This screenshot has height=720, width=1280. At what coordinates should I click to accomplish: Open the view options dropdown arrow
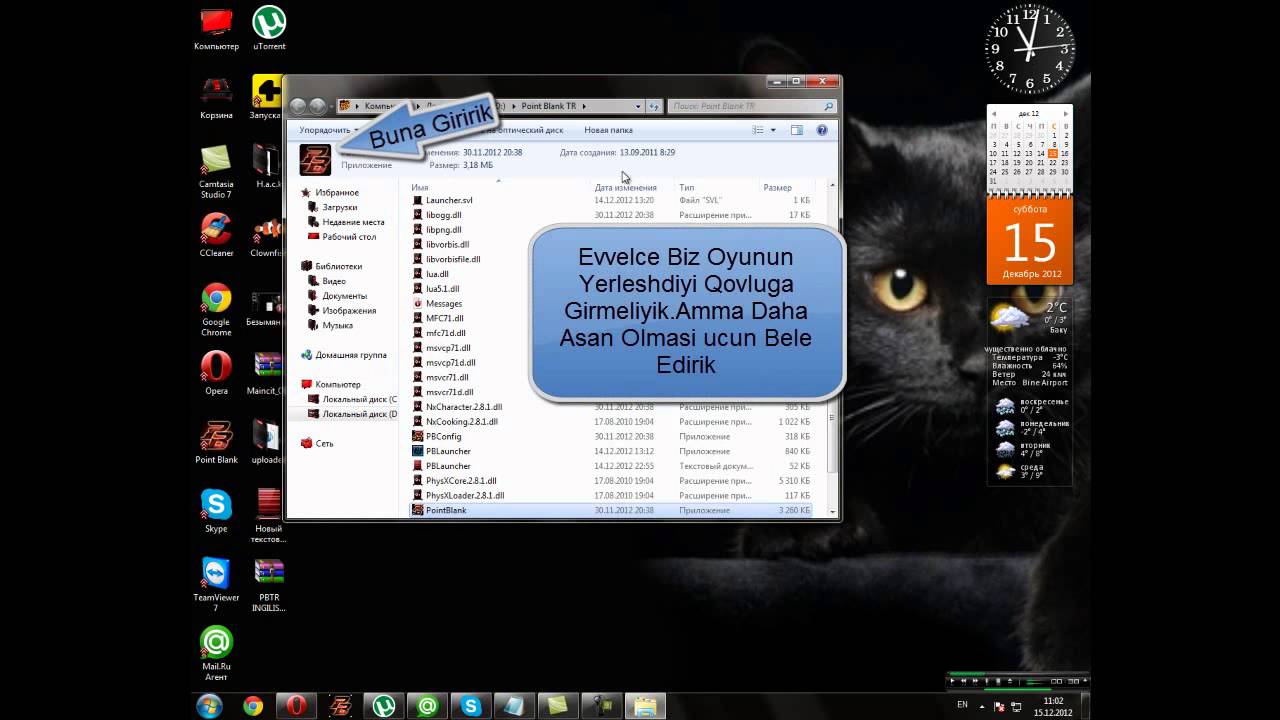(773, 130)
